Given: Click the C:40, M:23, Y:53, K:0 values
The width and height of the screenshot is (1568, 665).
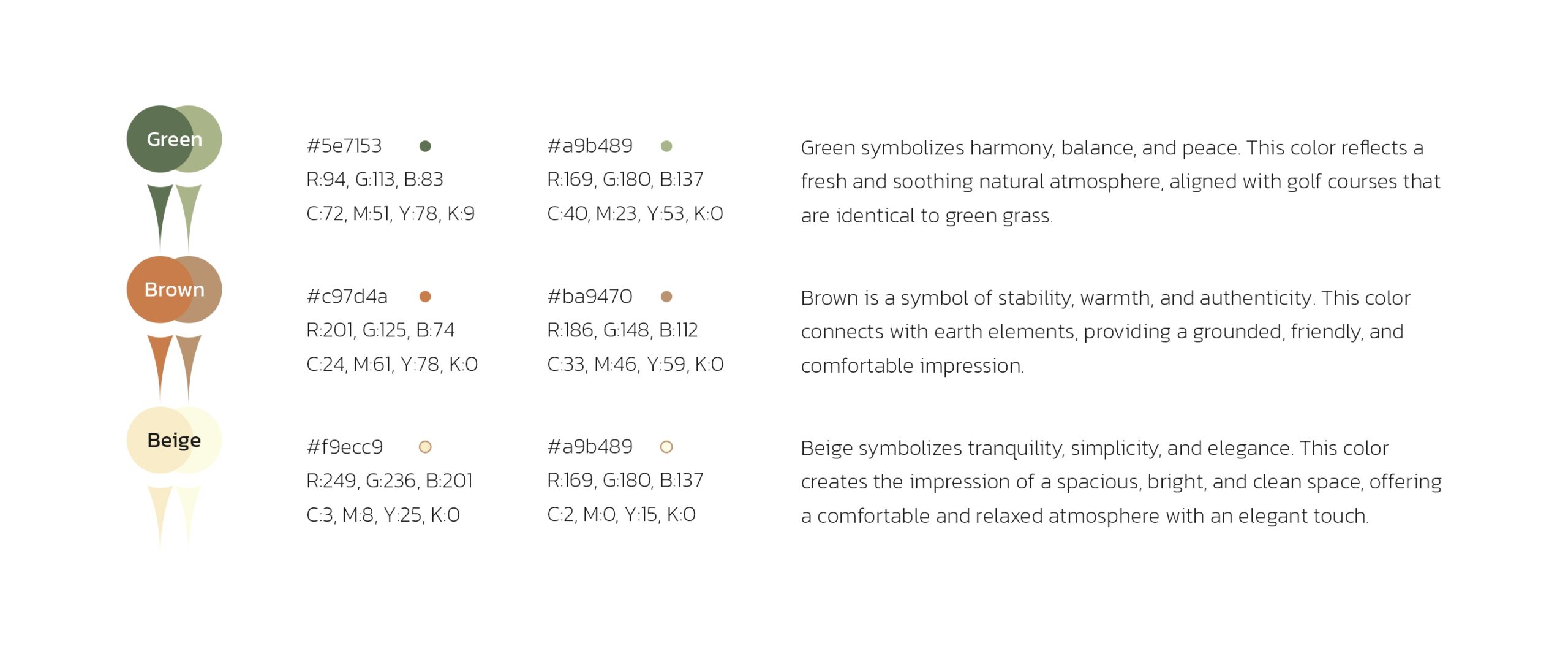Looking at the screenshot, I should click(x=635, y=214).
